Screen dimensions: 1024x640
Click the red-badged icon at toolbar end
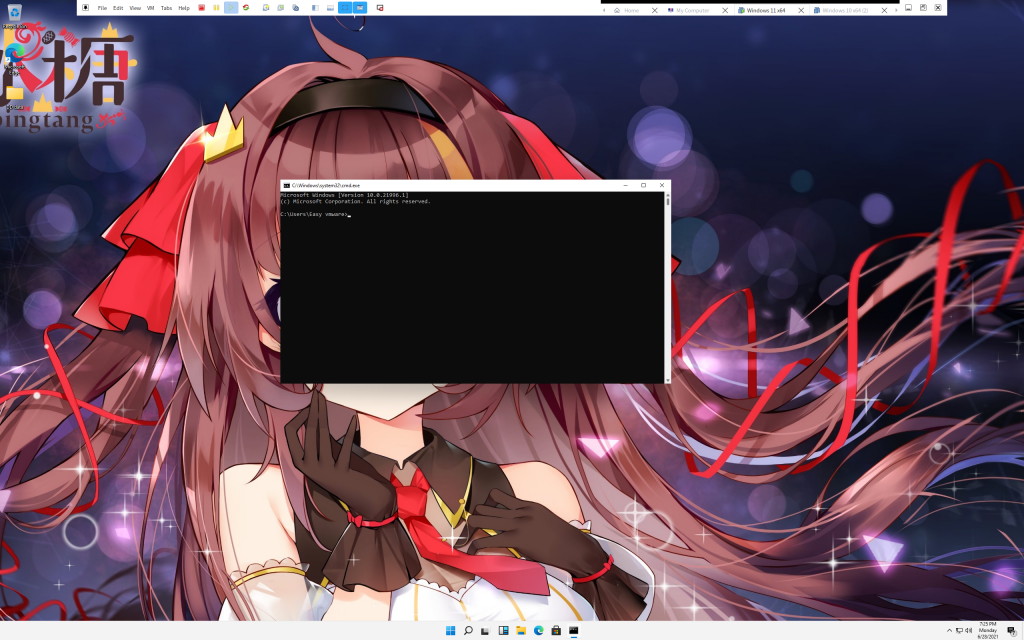click(380, 8)
